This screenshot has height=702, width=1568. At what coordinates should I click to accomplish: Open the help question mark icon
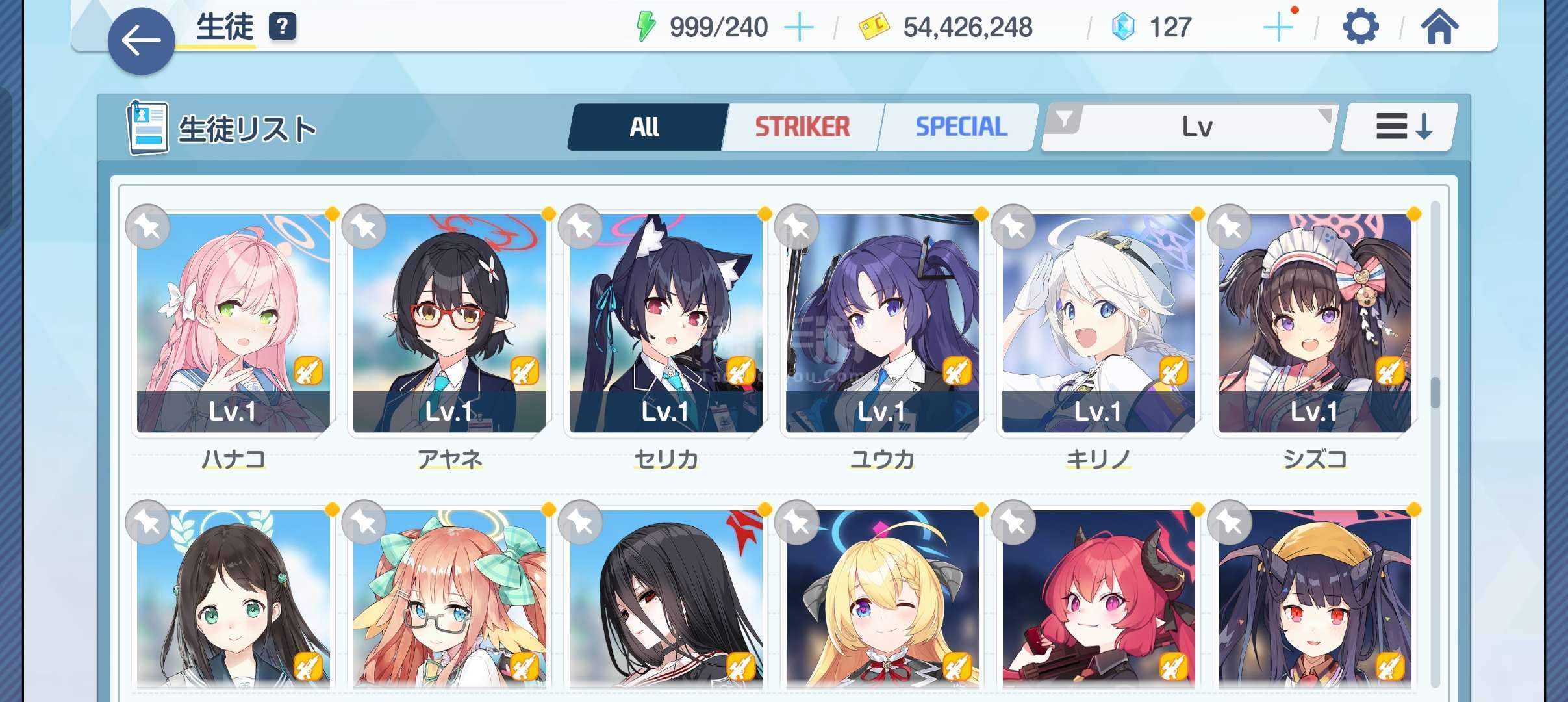282,27
